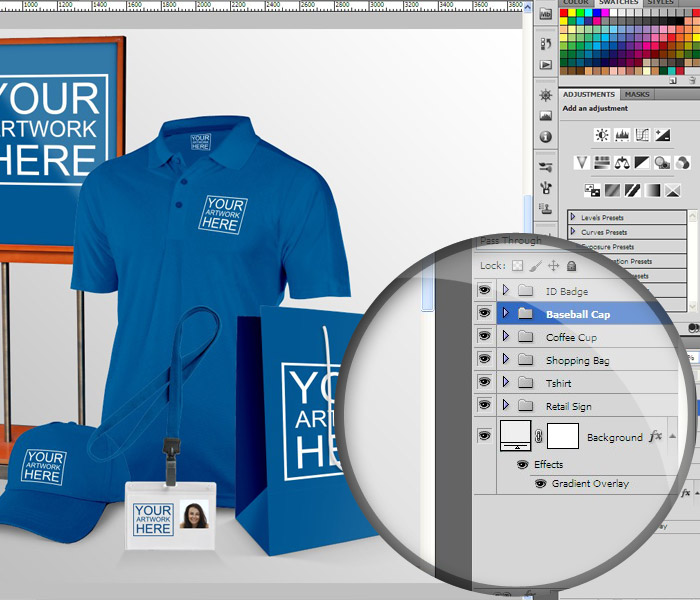This screenshot has width=700, height=600.
Task: Click the Background layer mask link icon
Action: (539, 436)
